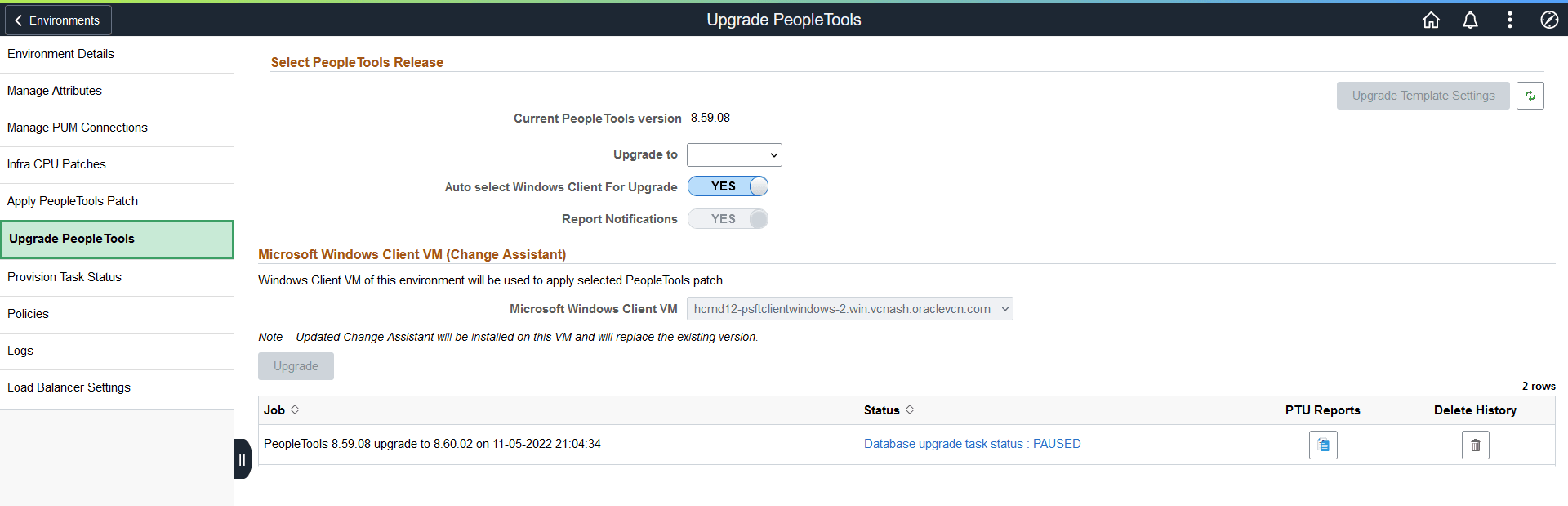Return to the Environments list
The image size is (1568, 506).
pyautogui.click(x=57, y=20)
